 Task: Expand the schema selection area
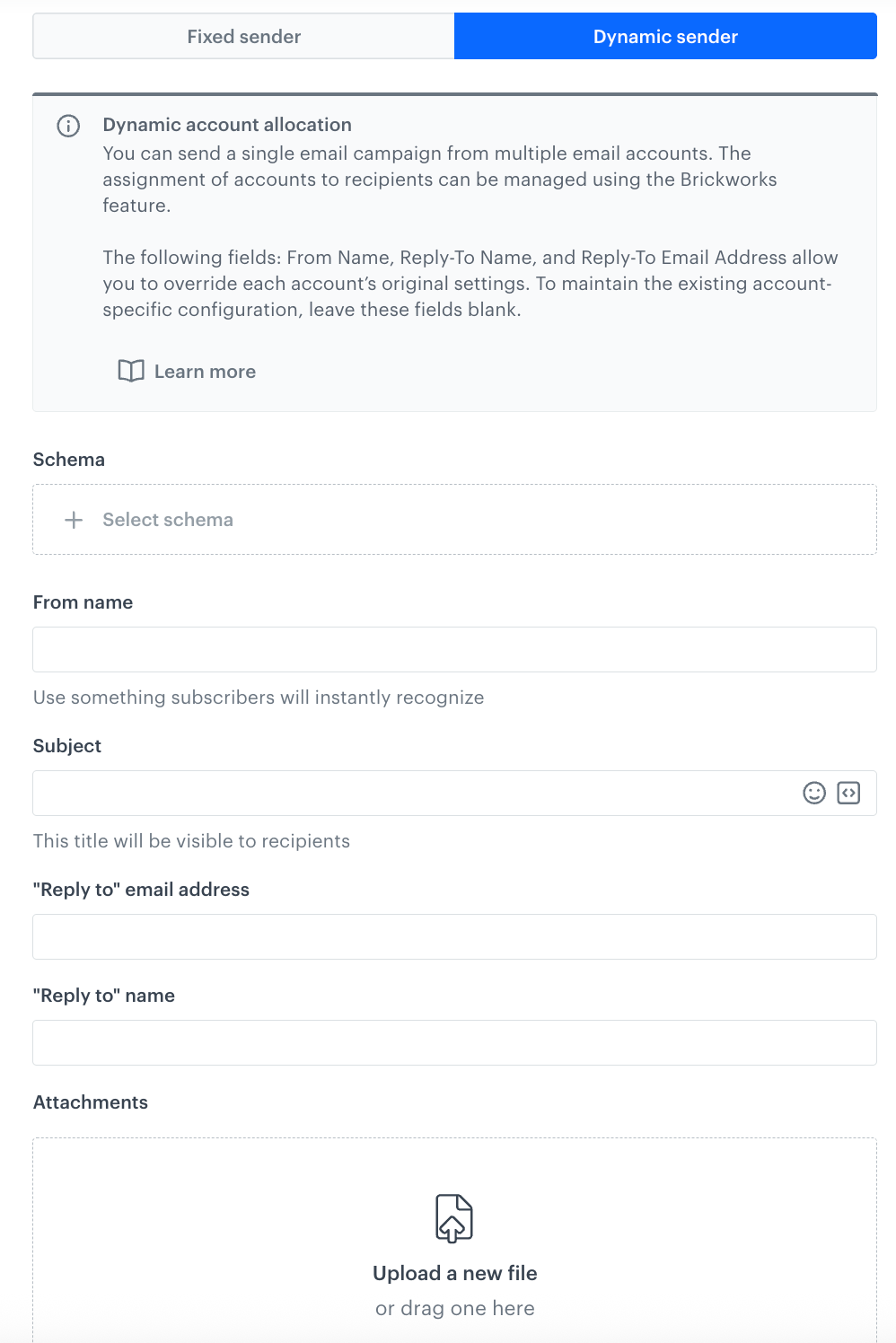click(x=454, y=519)
